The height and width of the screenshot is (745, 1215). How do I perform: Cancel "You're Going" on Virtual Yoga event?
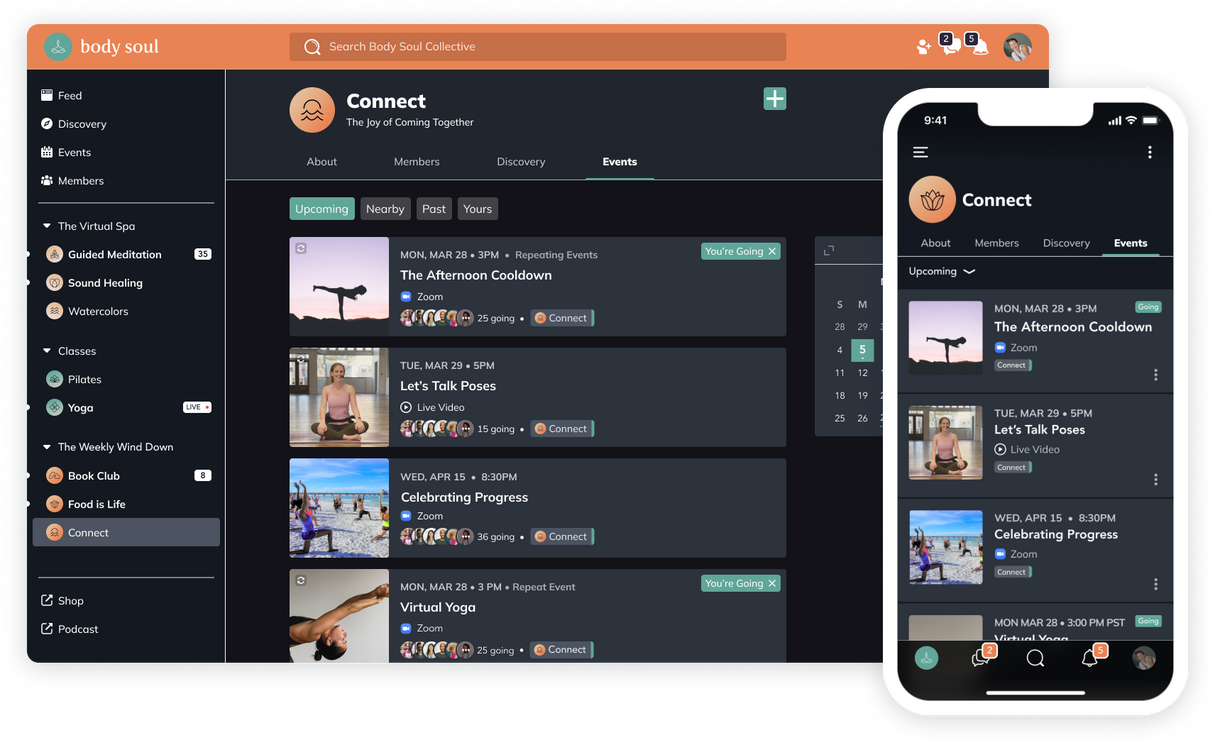tap(772, 584)
